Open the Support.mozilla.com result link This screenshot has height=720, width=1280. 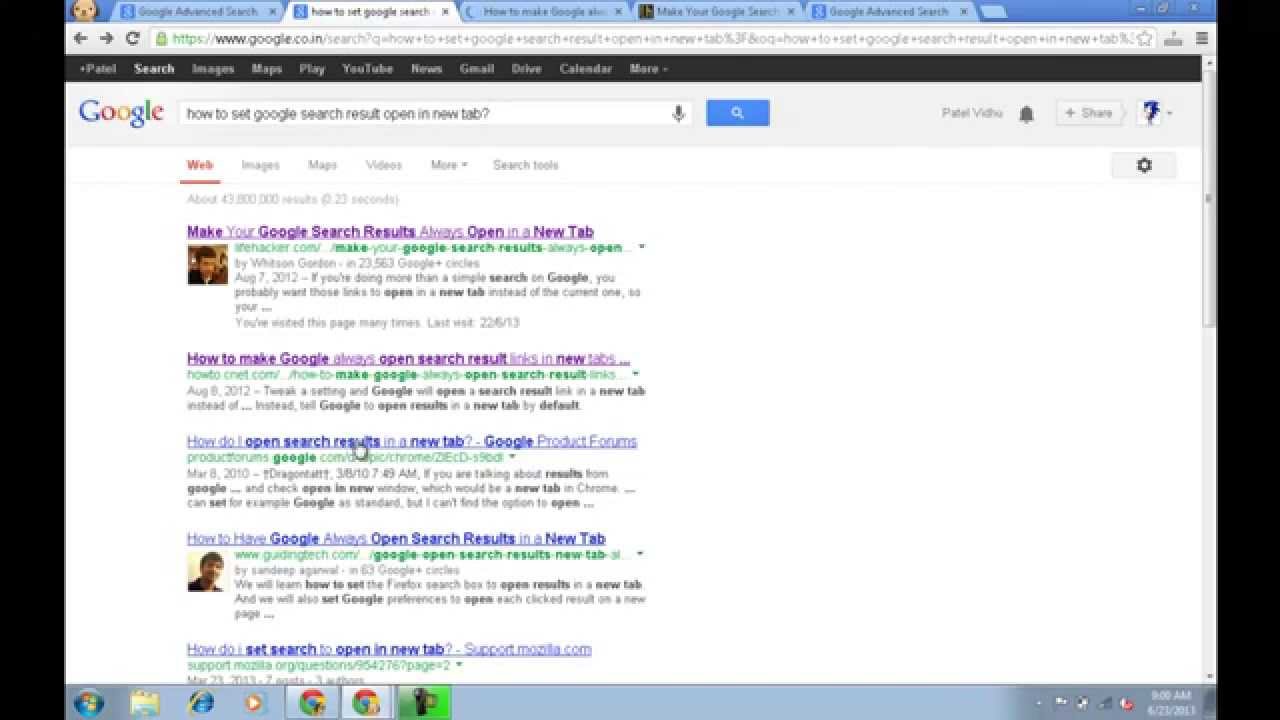389,649
